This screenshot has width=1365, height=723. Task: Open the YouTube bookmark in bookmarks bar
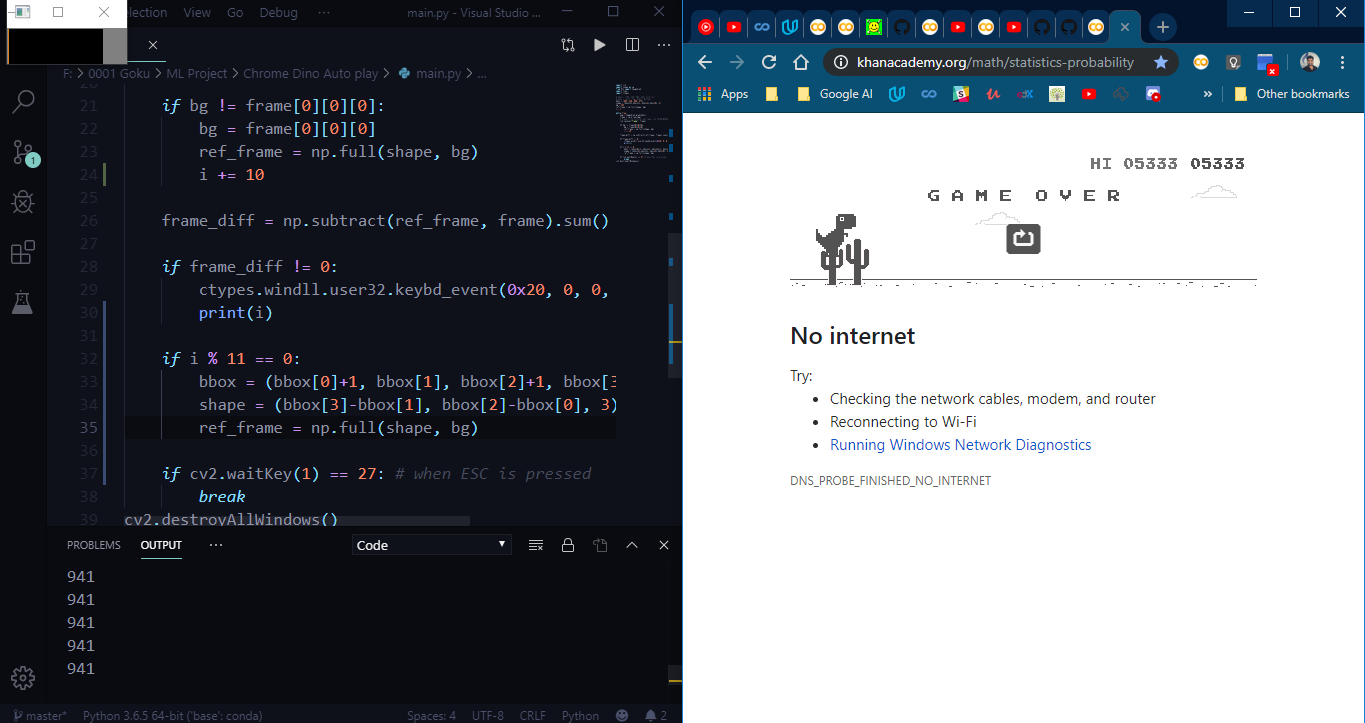point(1089,94)
